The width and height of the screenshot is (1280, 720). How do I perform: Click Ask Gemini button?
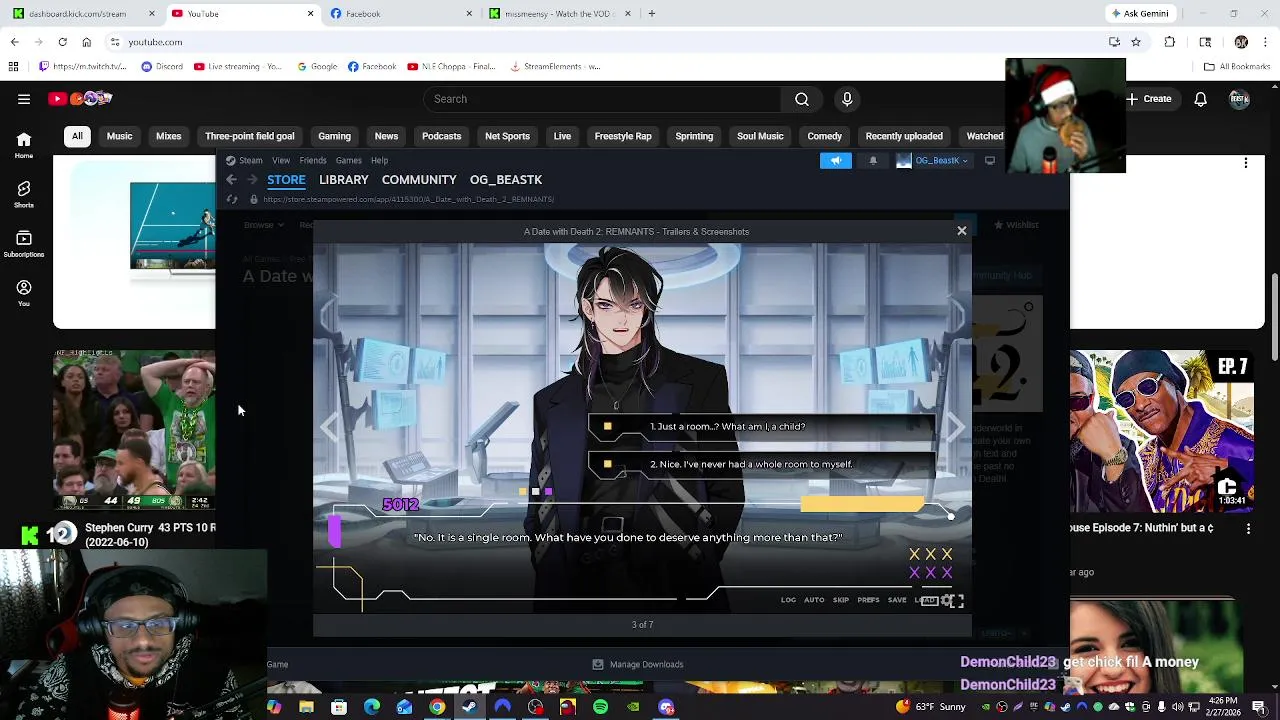pos(1141,14)
